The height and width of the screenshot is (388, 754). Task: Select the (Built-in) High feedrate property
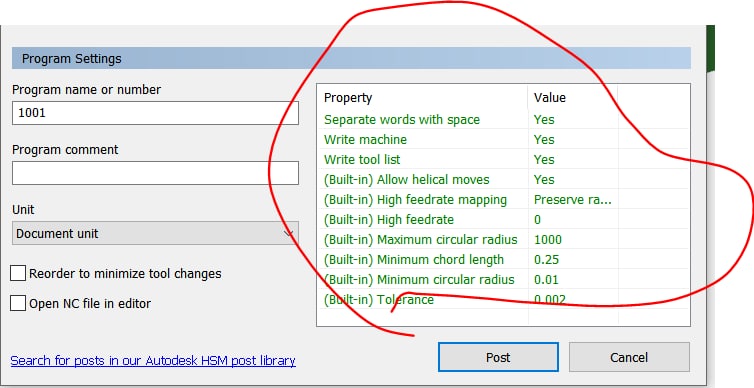click(389, 220)
